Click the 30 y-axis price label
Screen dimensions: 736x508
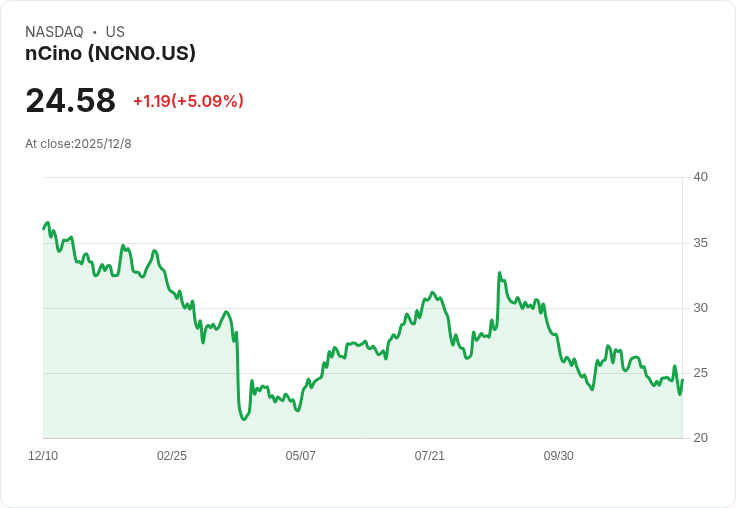pos(700,308)
